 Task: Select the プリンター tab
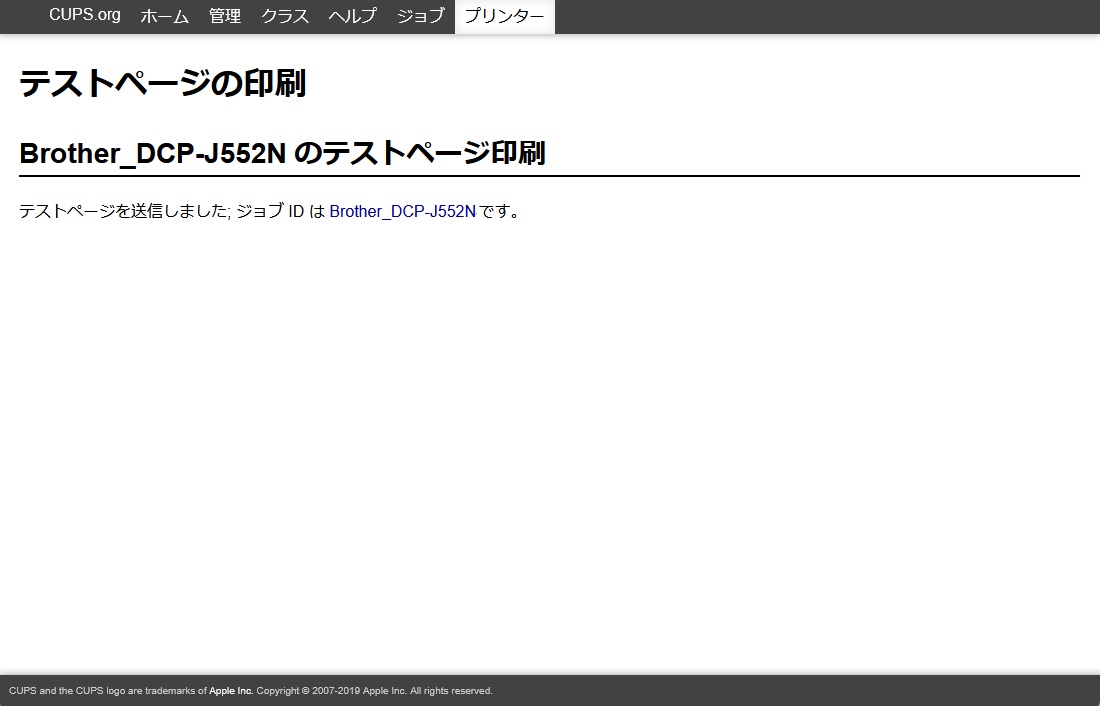pos(504,15)
